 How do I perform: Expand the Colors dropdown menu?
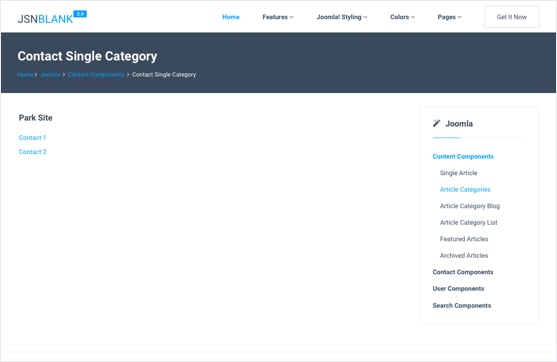[402, 17]
